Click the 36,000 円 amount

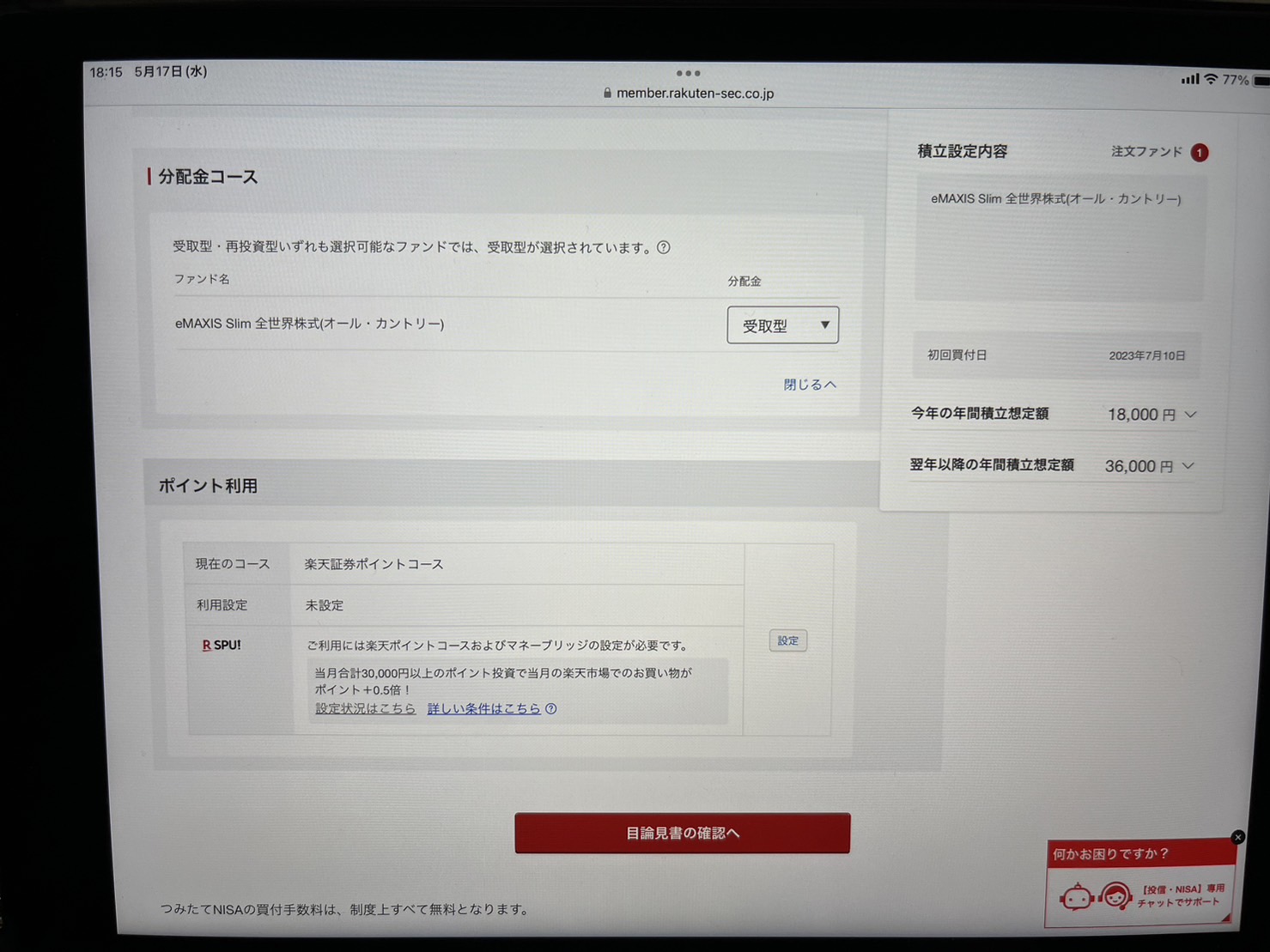click(1139, 466)
